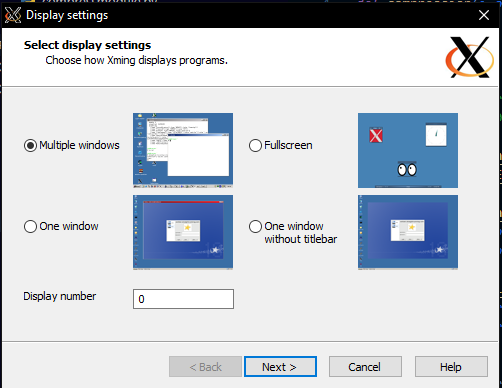Click the Multiple windows label text
This screenshot has height=388, width=502.
coord(79,145)
